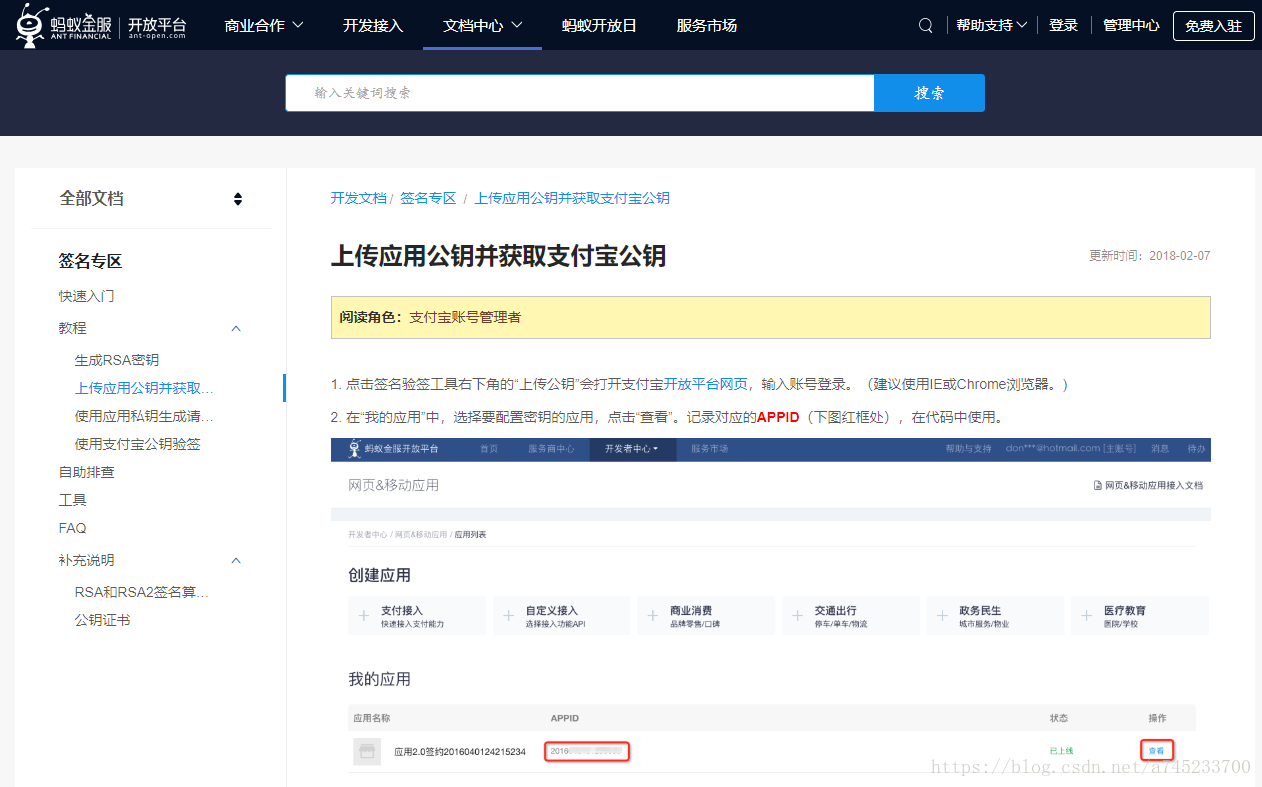This screenshot has width=1262, height=787.
Task: Open 快速入门 in sidebar
Action: point(87,296)
